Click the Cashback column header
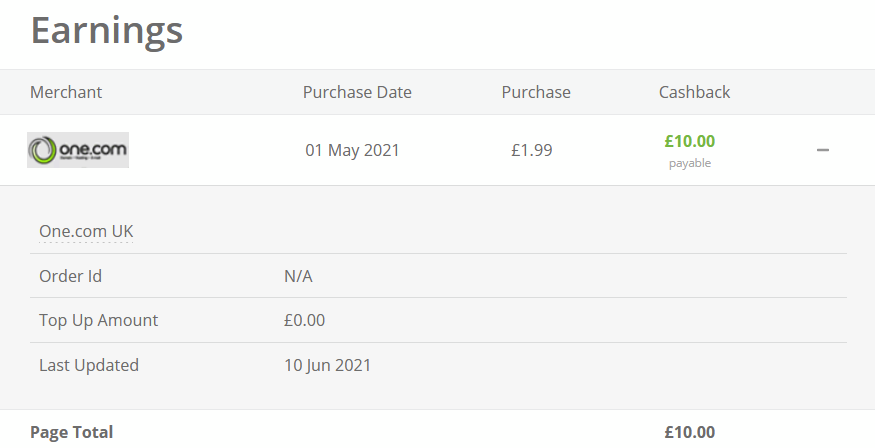The width and height of the screenshot is (875, 448). tap(694, 92)
